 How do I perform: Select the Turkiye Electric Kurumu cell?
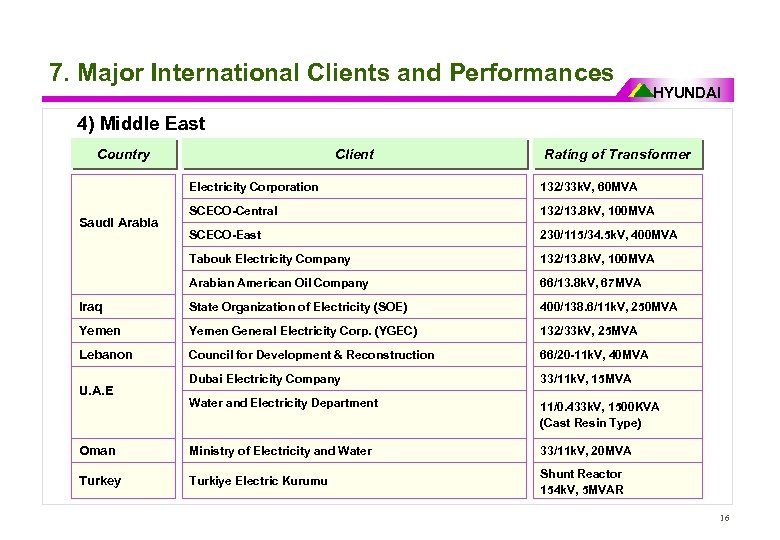354,481
